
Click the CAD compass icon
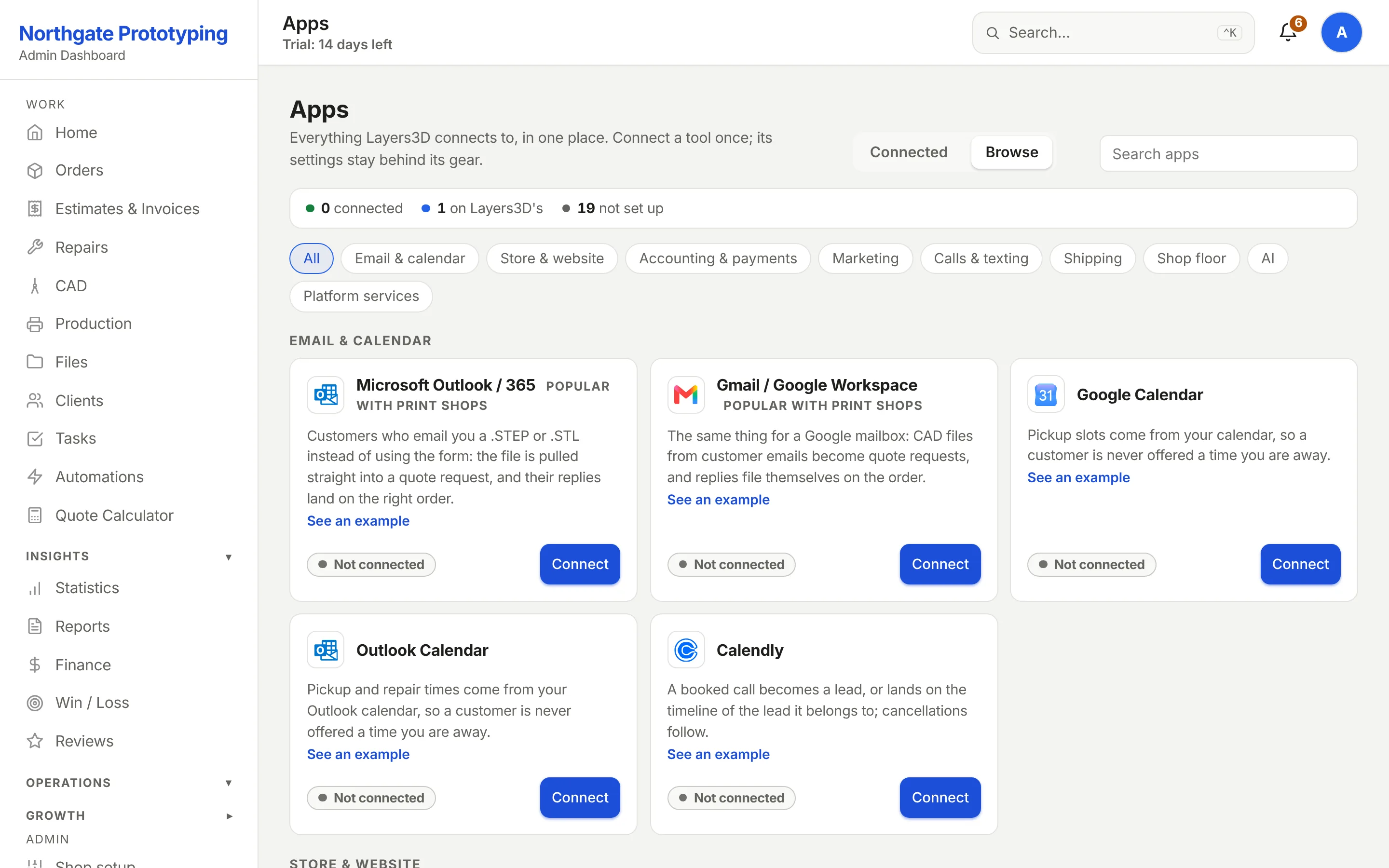pyautogui.click(x=35, y=286)
